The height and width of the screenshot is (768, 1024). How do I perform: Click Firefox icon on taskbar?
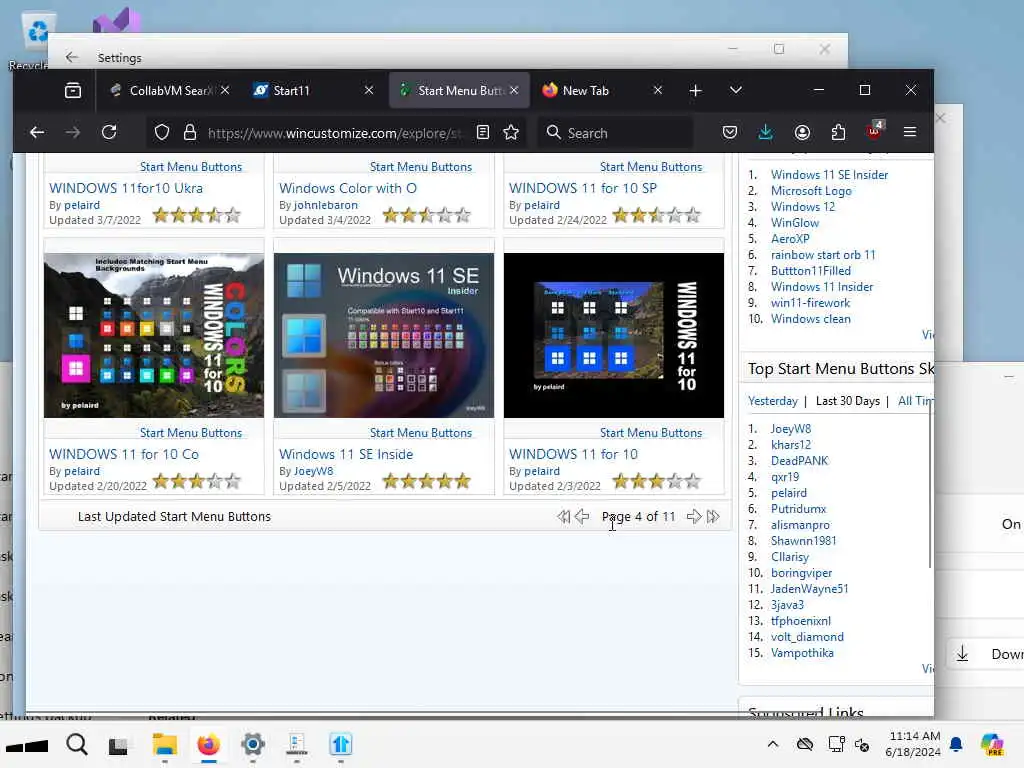click(208, 744)
